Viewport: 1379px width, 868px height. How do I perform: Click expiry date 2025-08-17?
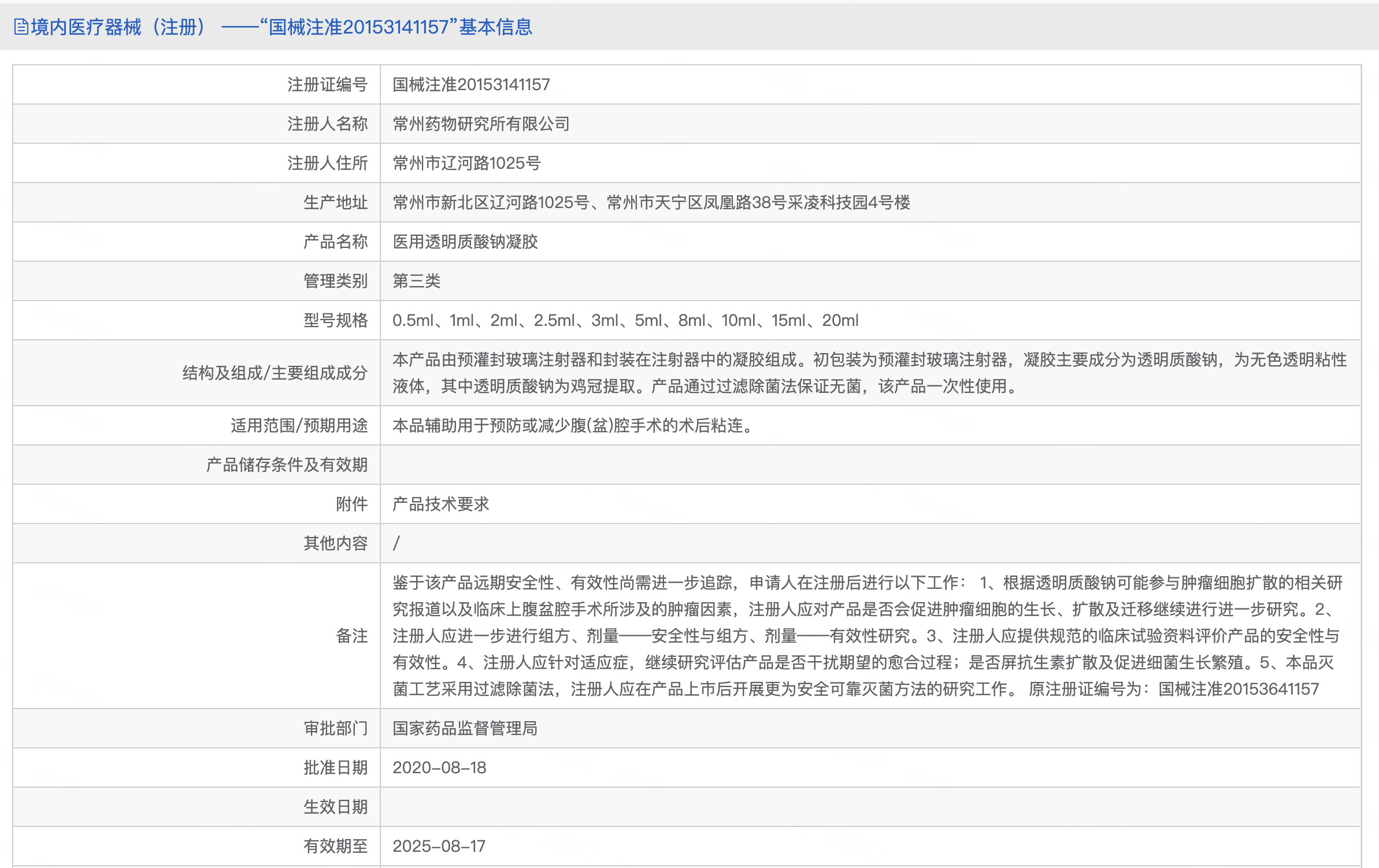pos(439,847)
